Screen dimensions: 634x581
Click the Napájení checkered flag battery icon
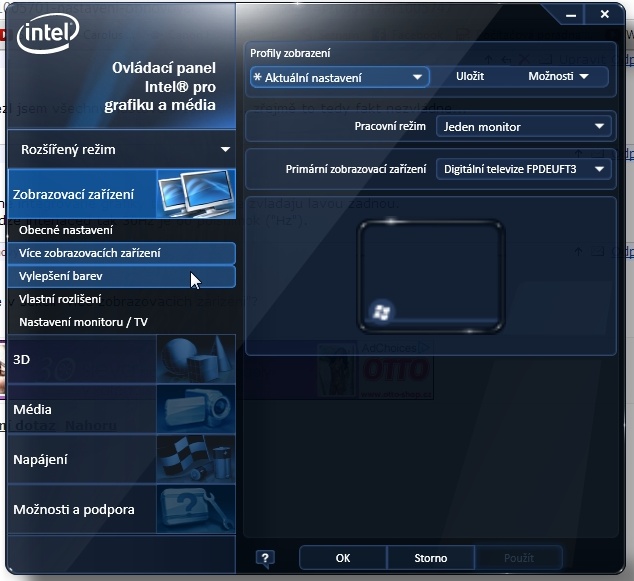pos(196,459)
